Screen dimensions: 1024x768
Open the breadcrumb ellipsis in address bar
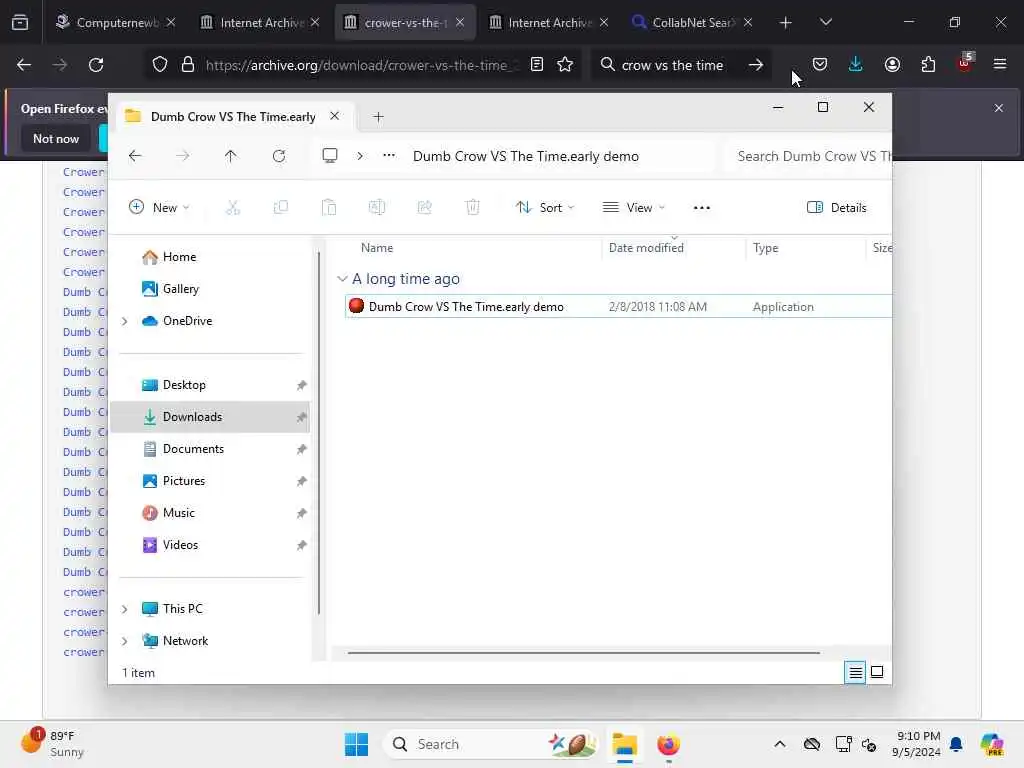tap(389, 155)
